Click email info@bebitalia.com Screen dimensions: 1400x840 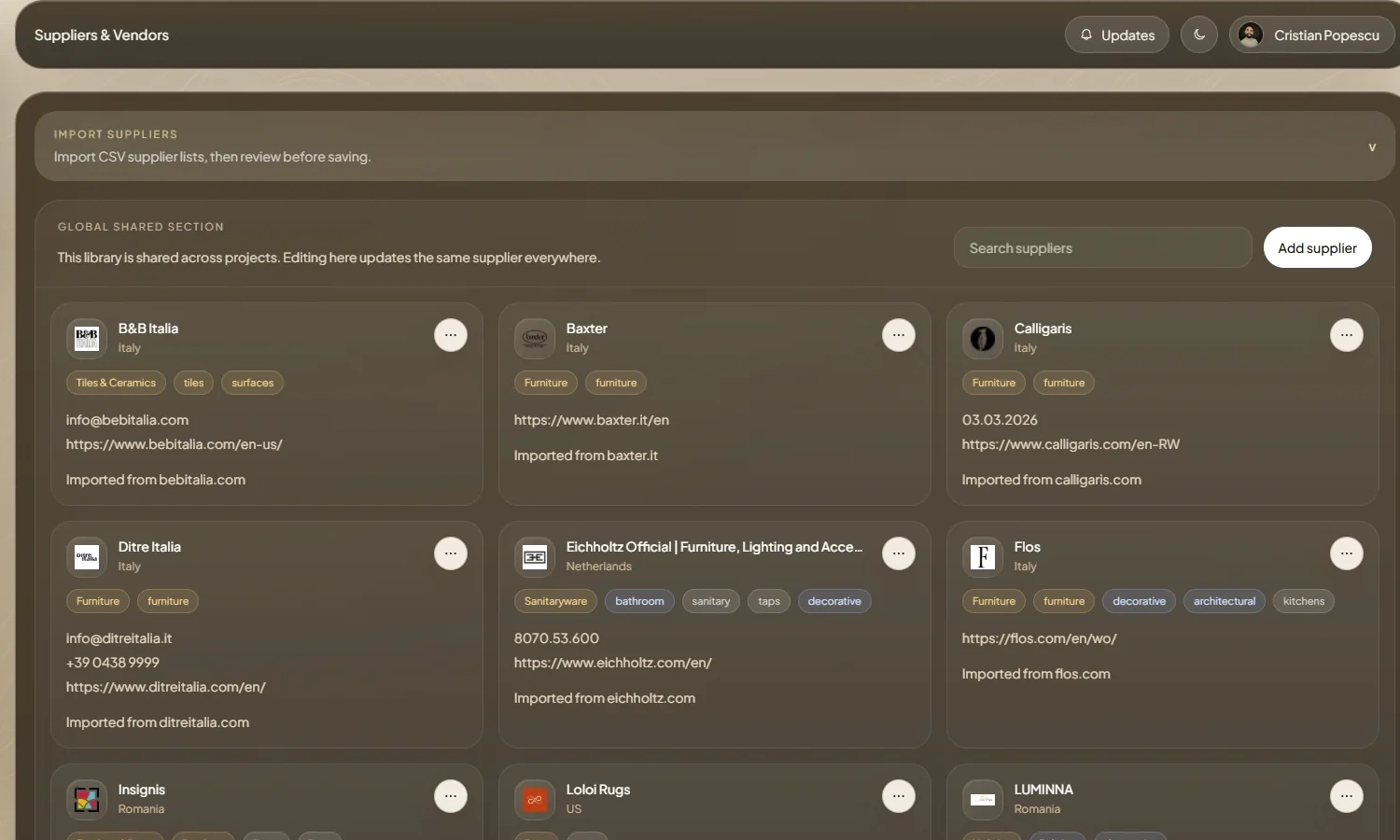pos(127,420)
